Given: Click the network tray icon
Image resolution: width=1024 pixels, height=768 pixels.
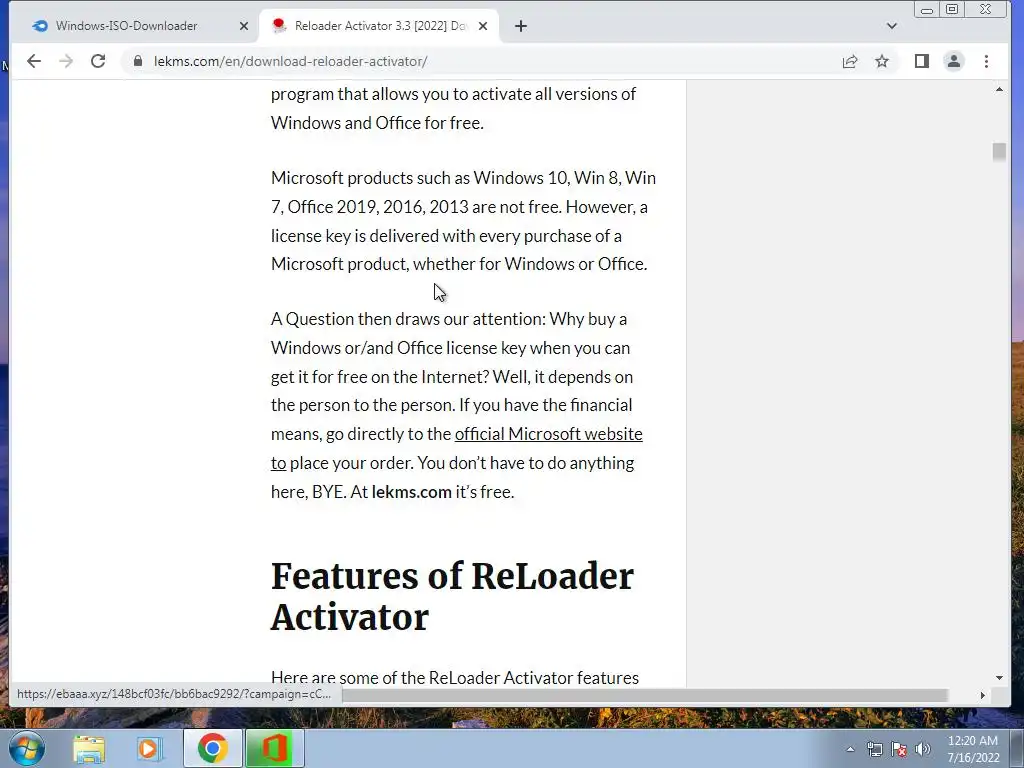Looking at the screenshot, I should [x=874, y=749].
